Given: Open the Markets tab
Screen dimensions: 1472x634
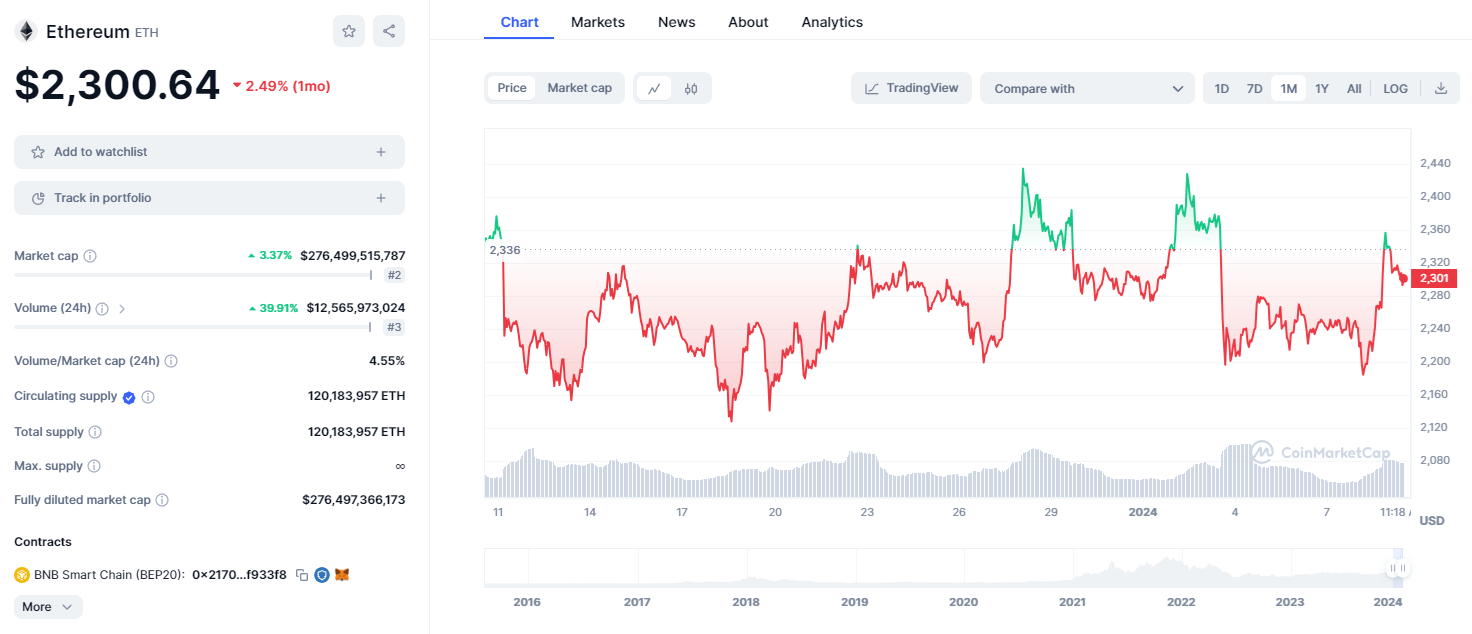Looking at the screenshot, I should tap(598, 22).
